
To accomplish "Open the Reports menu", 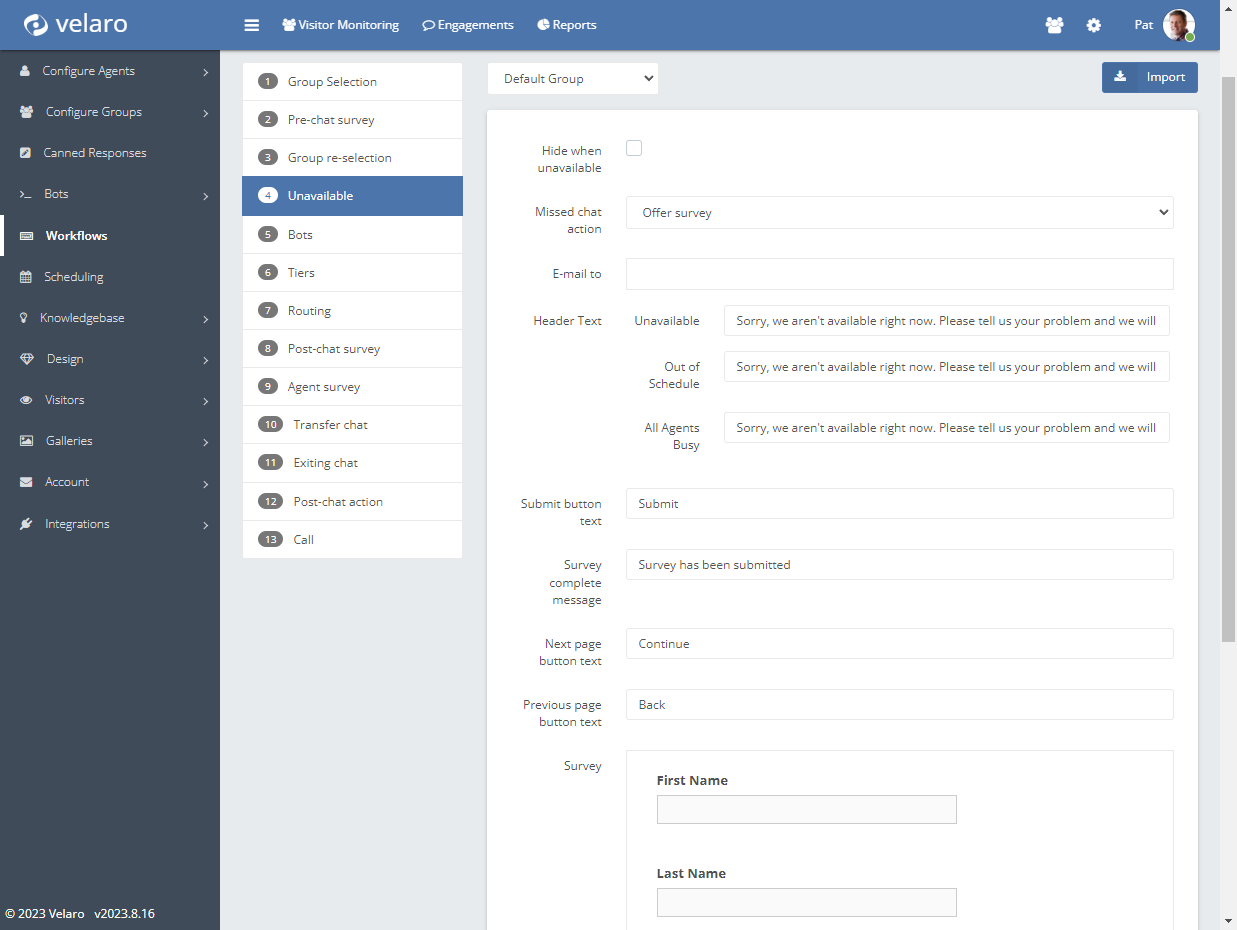I will 567,25.
